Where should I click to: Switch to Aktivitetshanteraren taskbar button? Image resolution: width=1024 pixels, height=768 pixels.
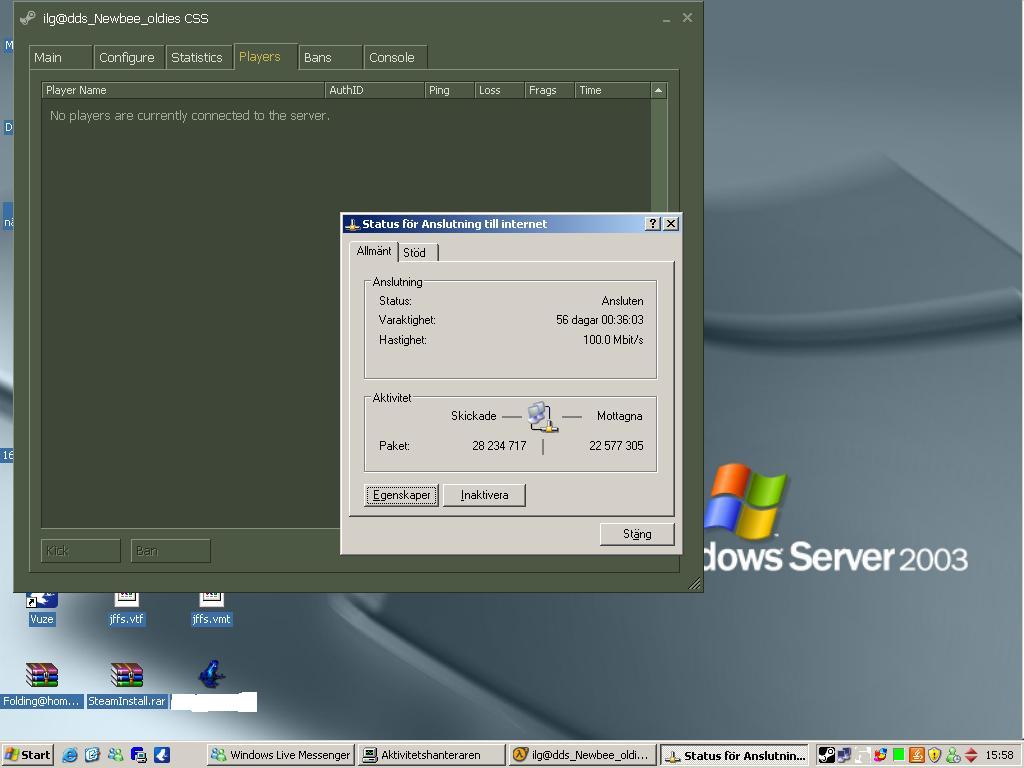point(432,755)
